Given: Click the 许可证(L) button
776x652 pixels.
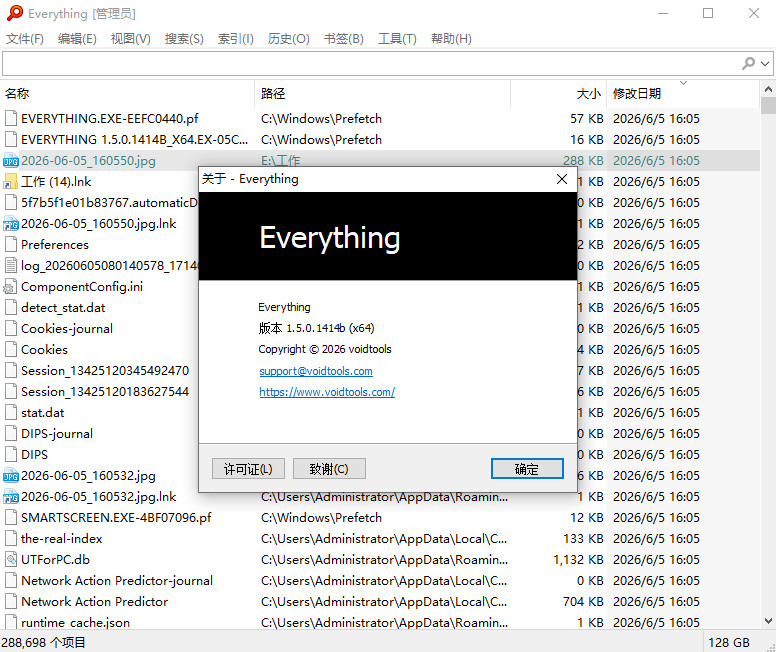Looking at the screenshot, I should (x=248, y=468).
